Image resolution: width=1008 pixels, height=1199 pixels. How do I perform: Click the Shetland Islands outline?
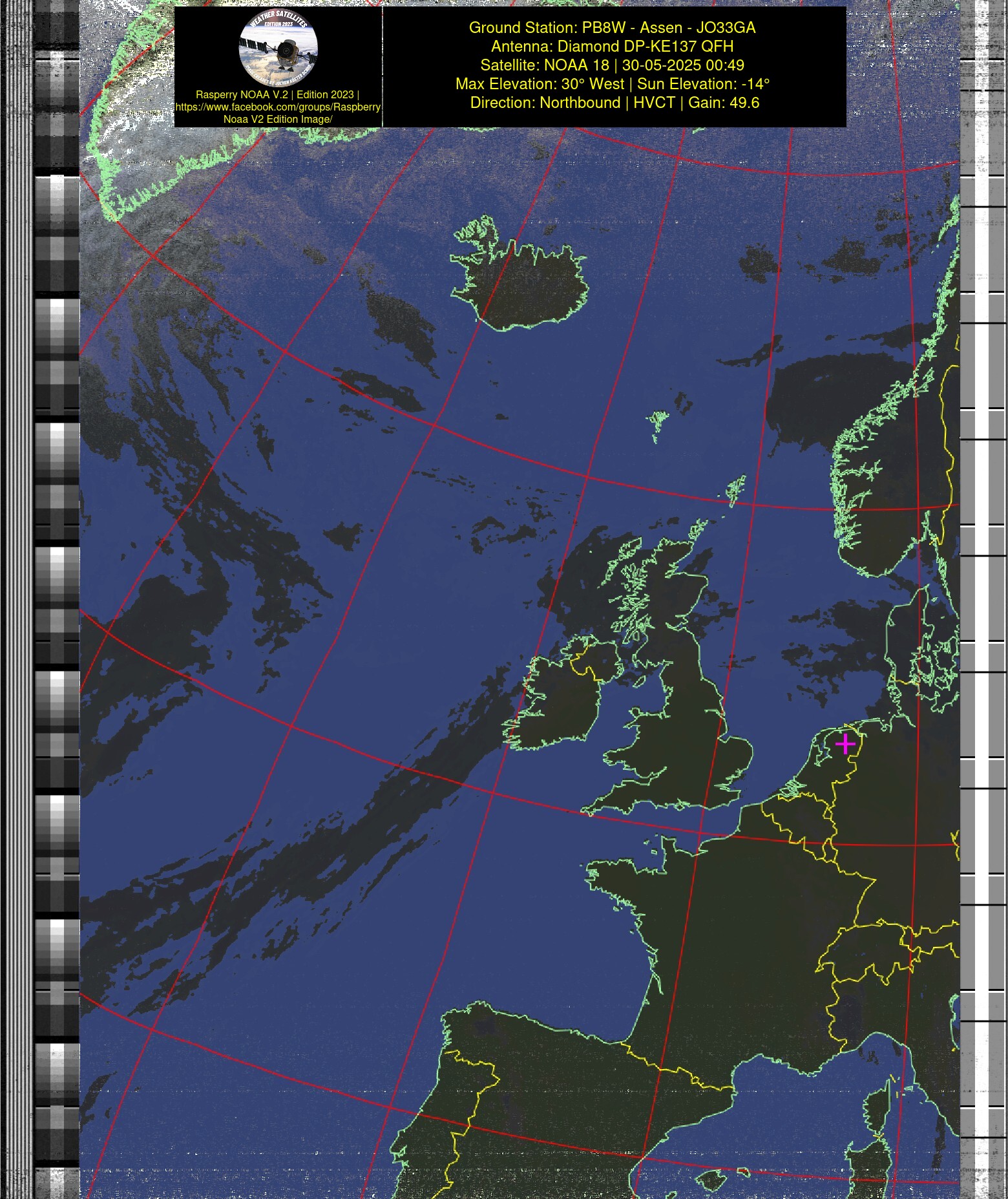click(x=736, y=490)
